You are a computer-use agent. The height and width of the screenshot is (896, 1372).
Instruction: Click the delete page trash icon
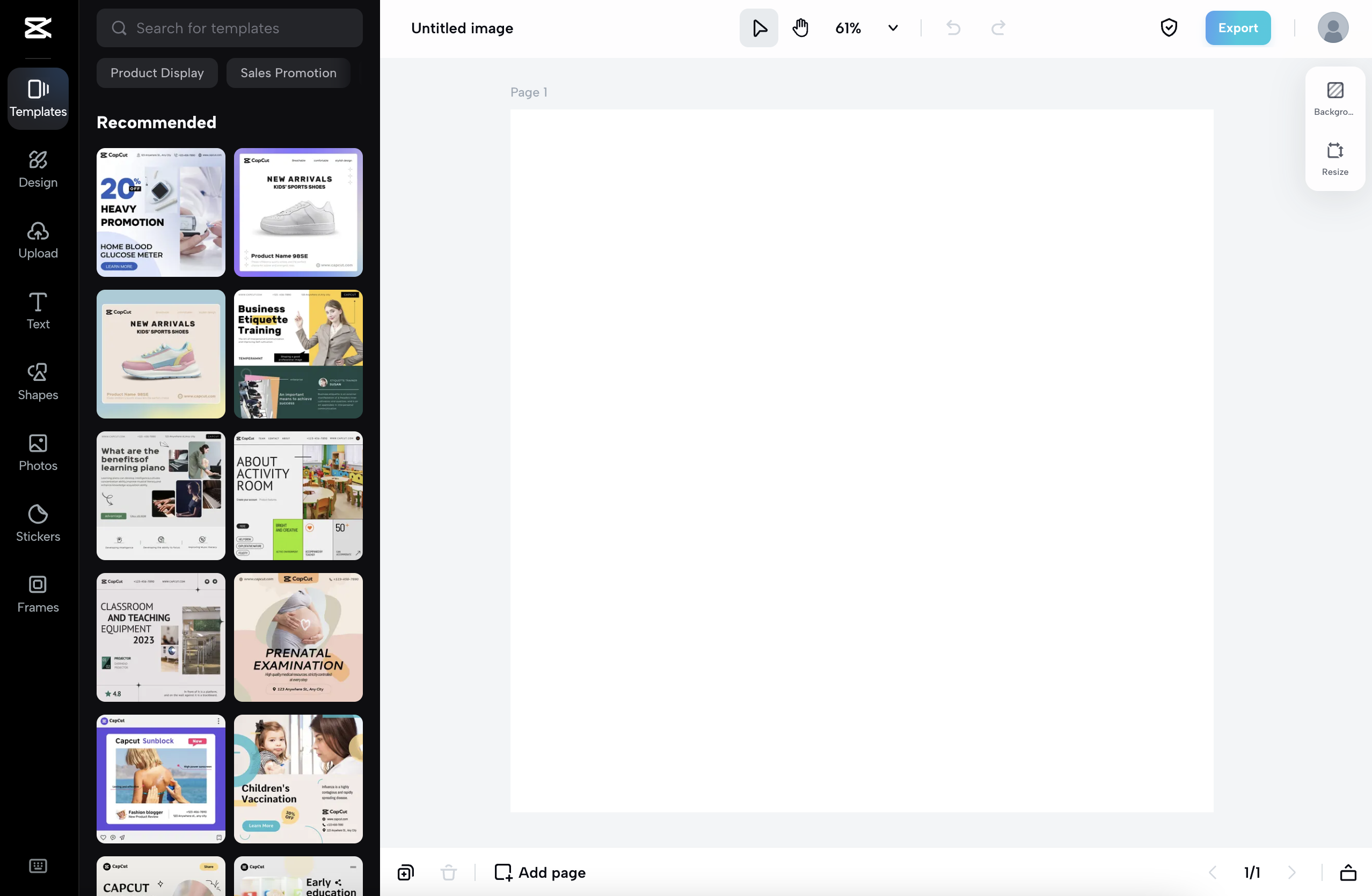(449, 872)
